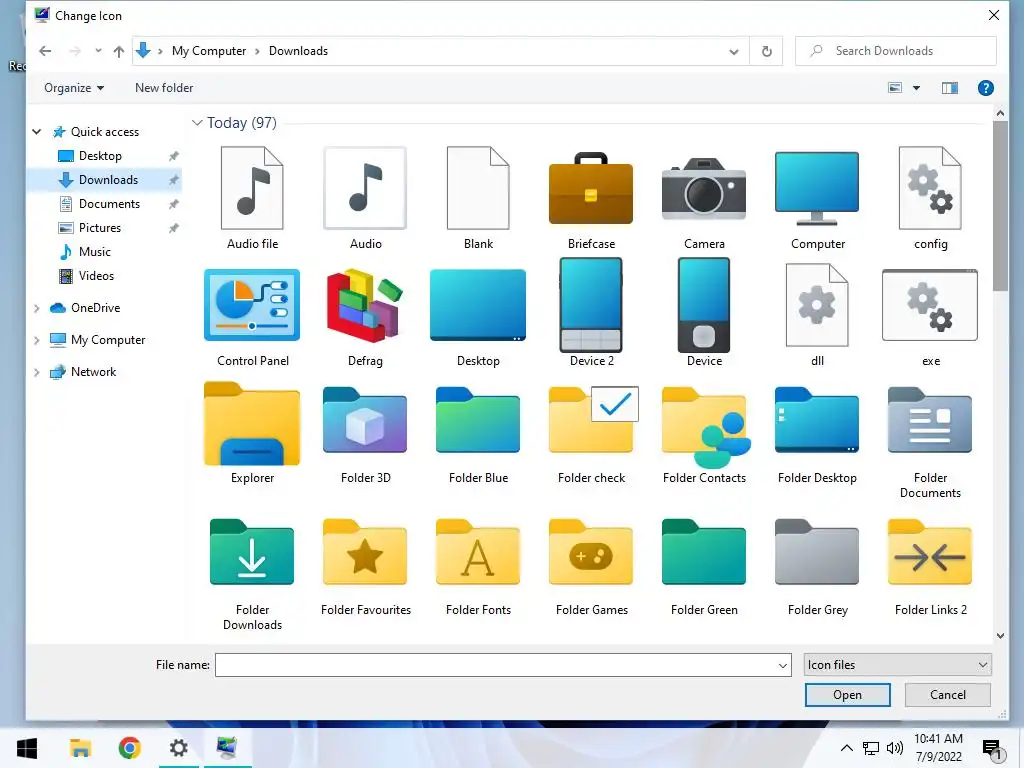Show hidden system tray icons
This screenshot has width=1024, height=768.
pos(846,748)
